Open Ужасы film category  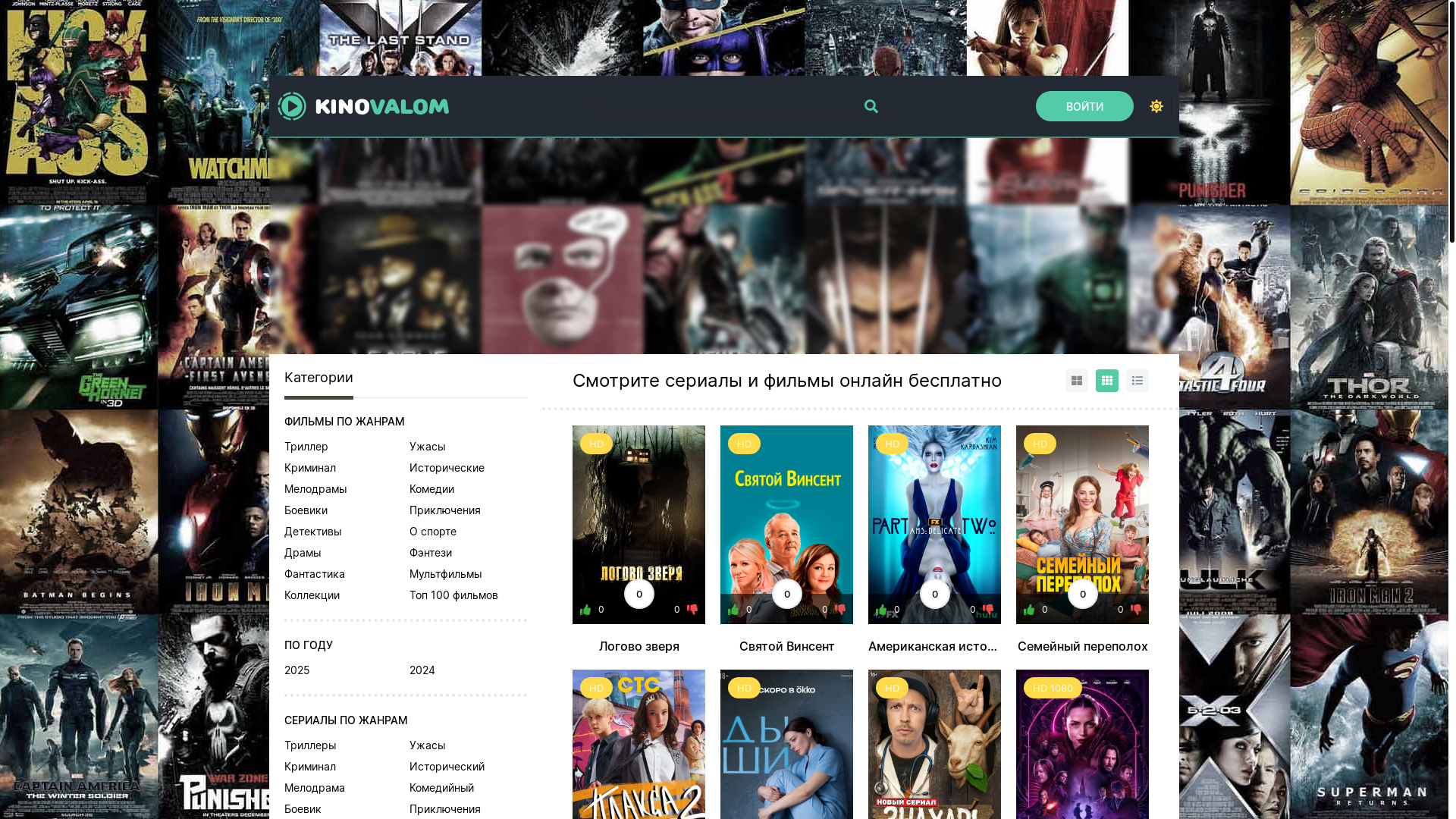coord(428,447)
